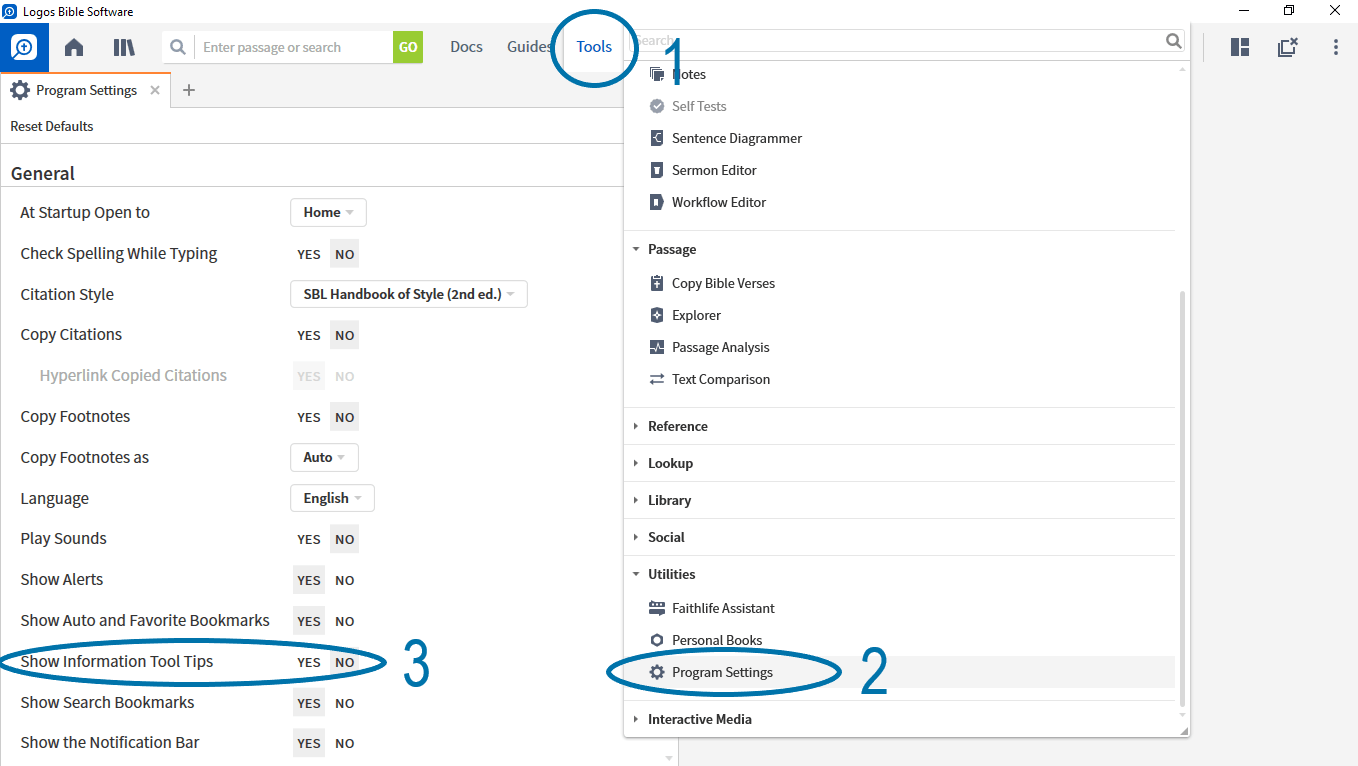Open the Layouts icon in top bar
This screenshot has width=1358, height=766.
[x=1240, y=47]
